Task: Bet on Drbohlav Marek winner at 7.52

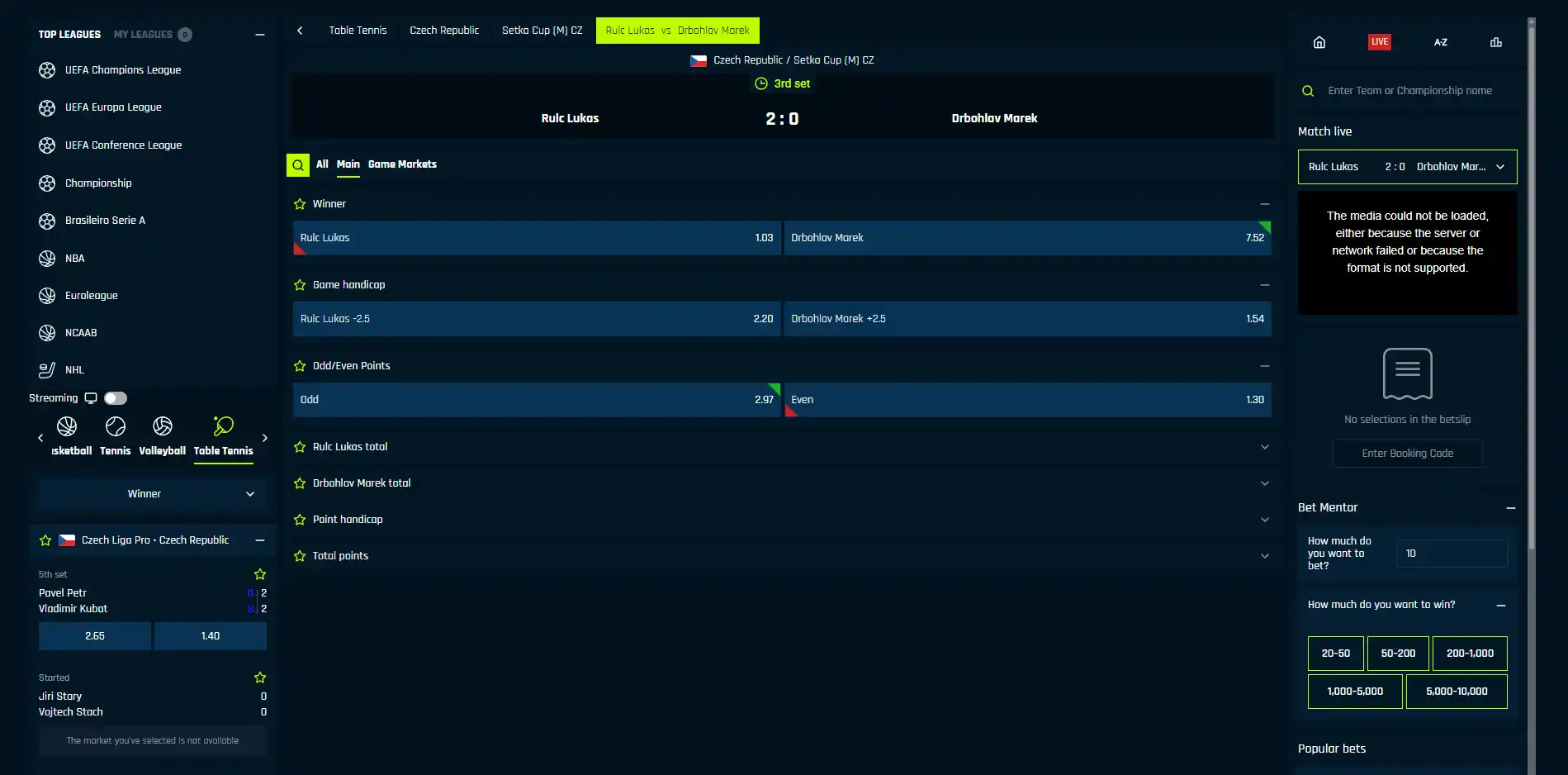Action: click(1027, 238)
